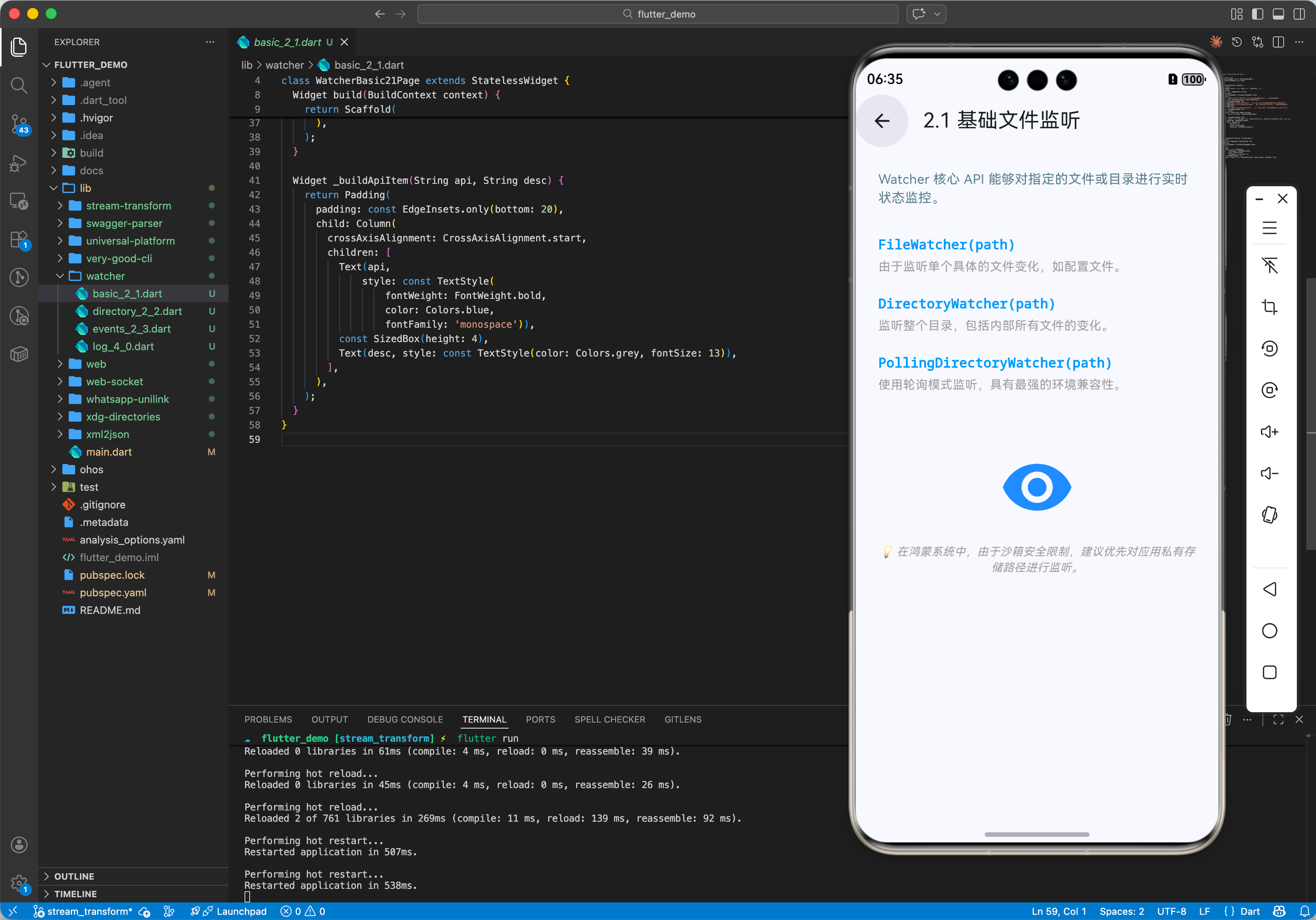The image size is (1316, 920).
Task: Open the Extensions view
Action: (19, 239)
